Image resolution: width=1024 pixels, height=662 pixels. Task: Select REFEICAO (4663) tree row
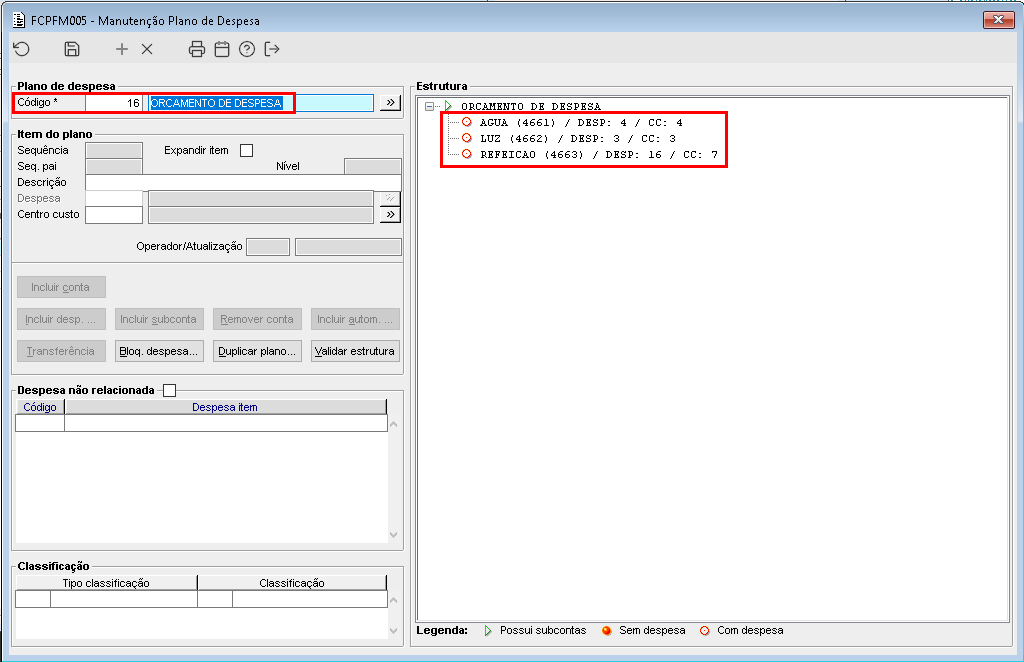tap(599, 155)
